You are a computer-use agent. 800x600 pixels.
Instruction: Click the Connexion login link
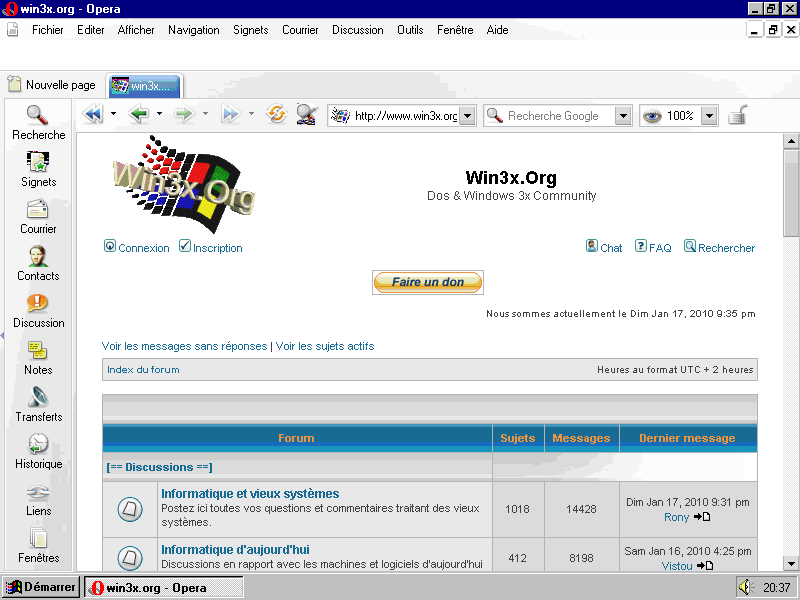[137, 247]
